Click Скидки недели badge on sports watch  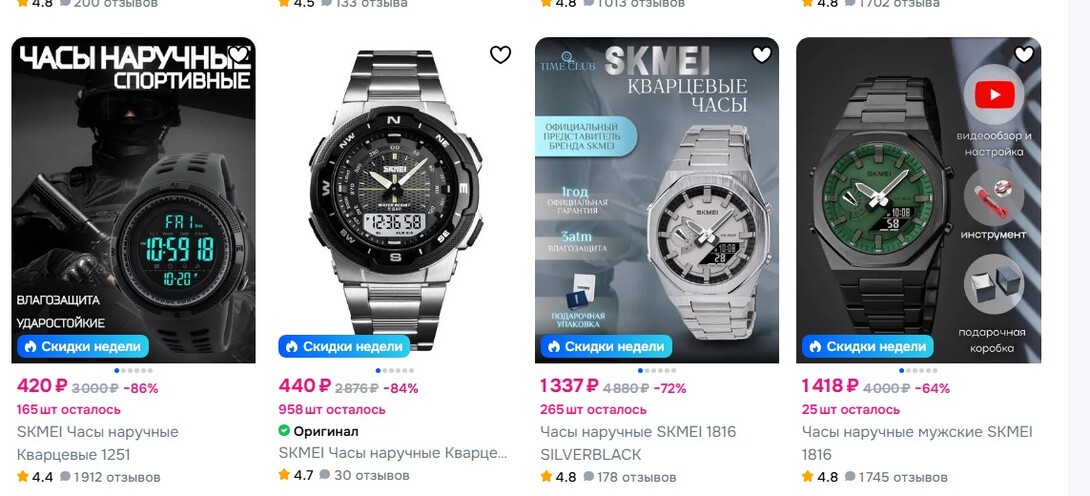coord(83,346)
